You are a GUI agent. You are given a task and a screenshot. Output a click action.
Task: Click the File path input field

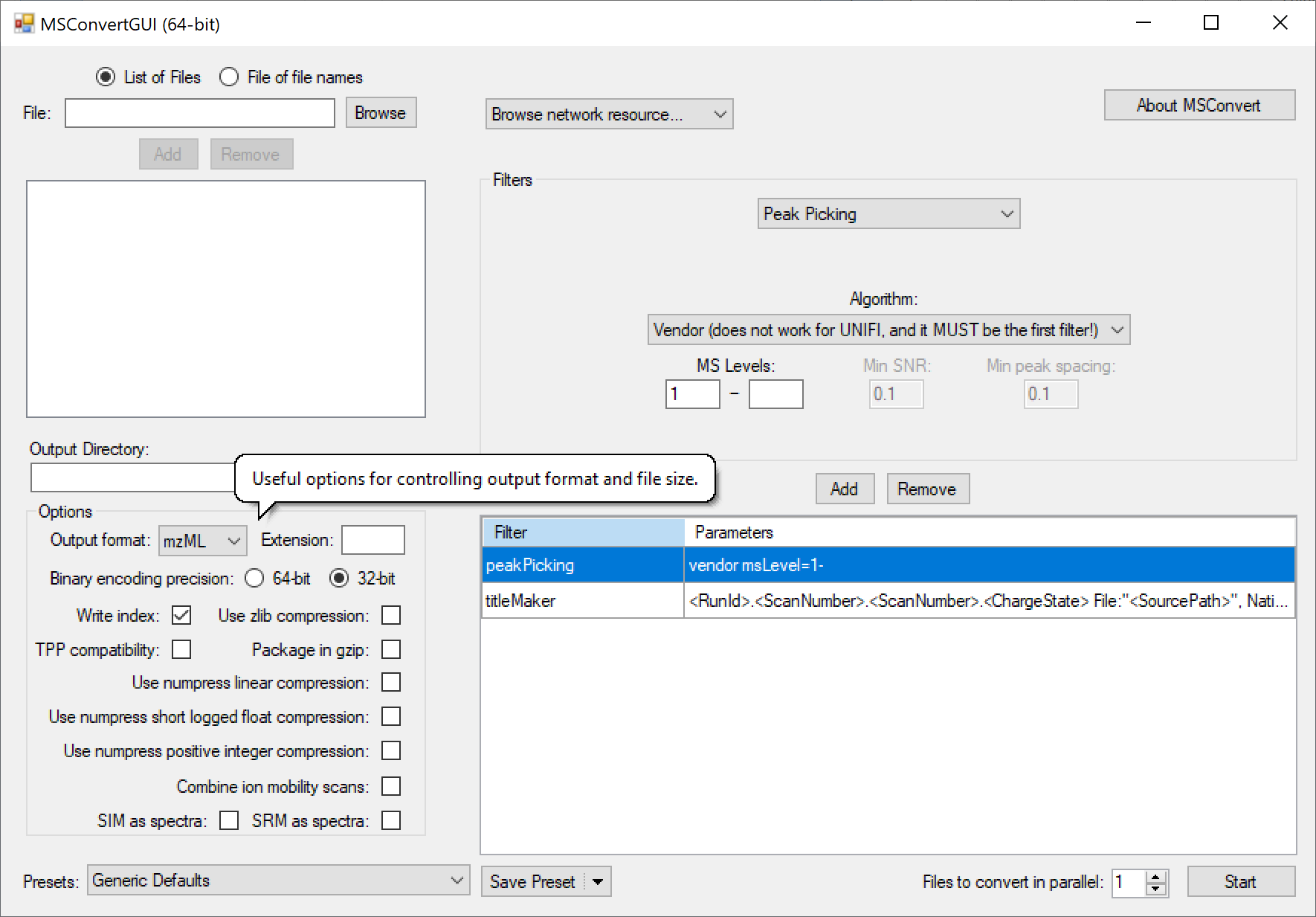[x=200, y=113]
